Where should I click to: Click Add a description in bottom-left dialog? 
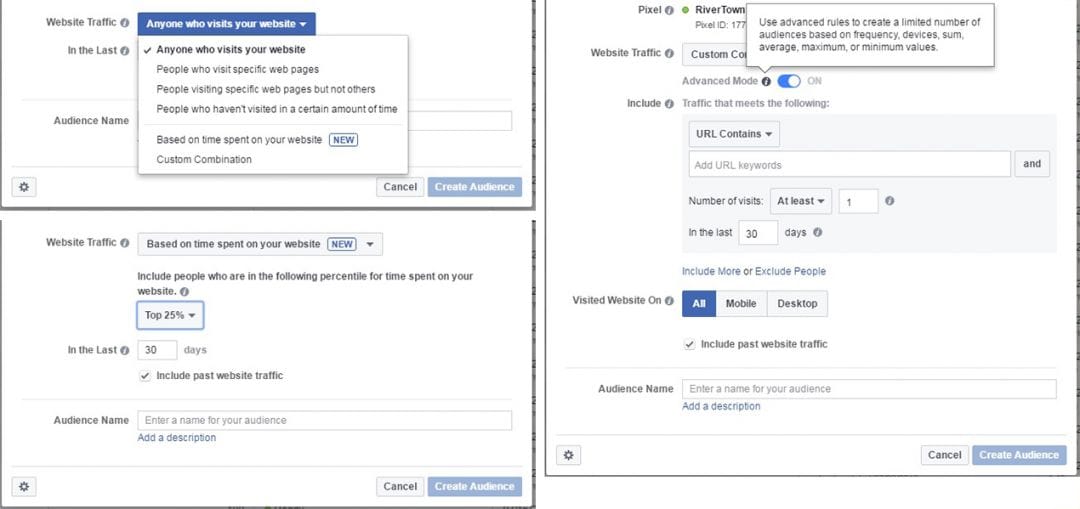coord(176,438)
